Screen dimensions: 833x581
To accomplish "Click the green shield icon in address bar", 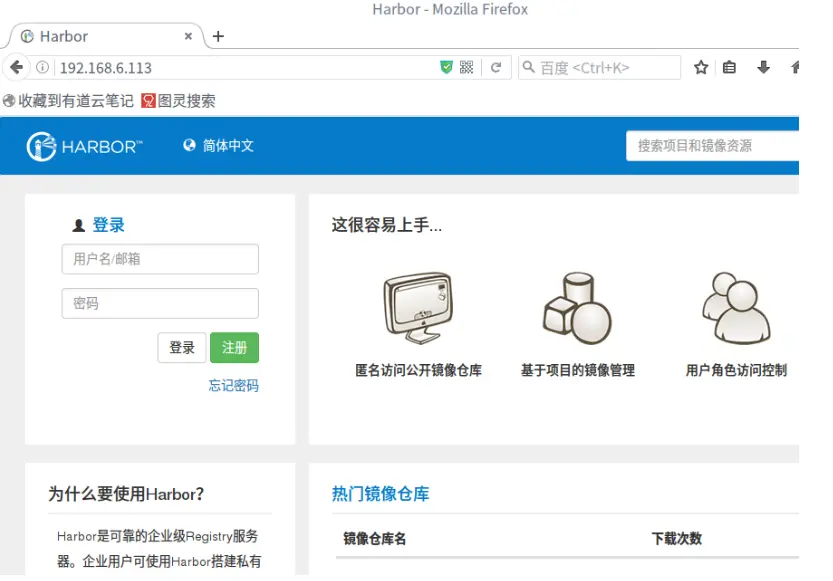I will 446,67.
